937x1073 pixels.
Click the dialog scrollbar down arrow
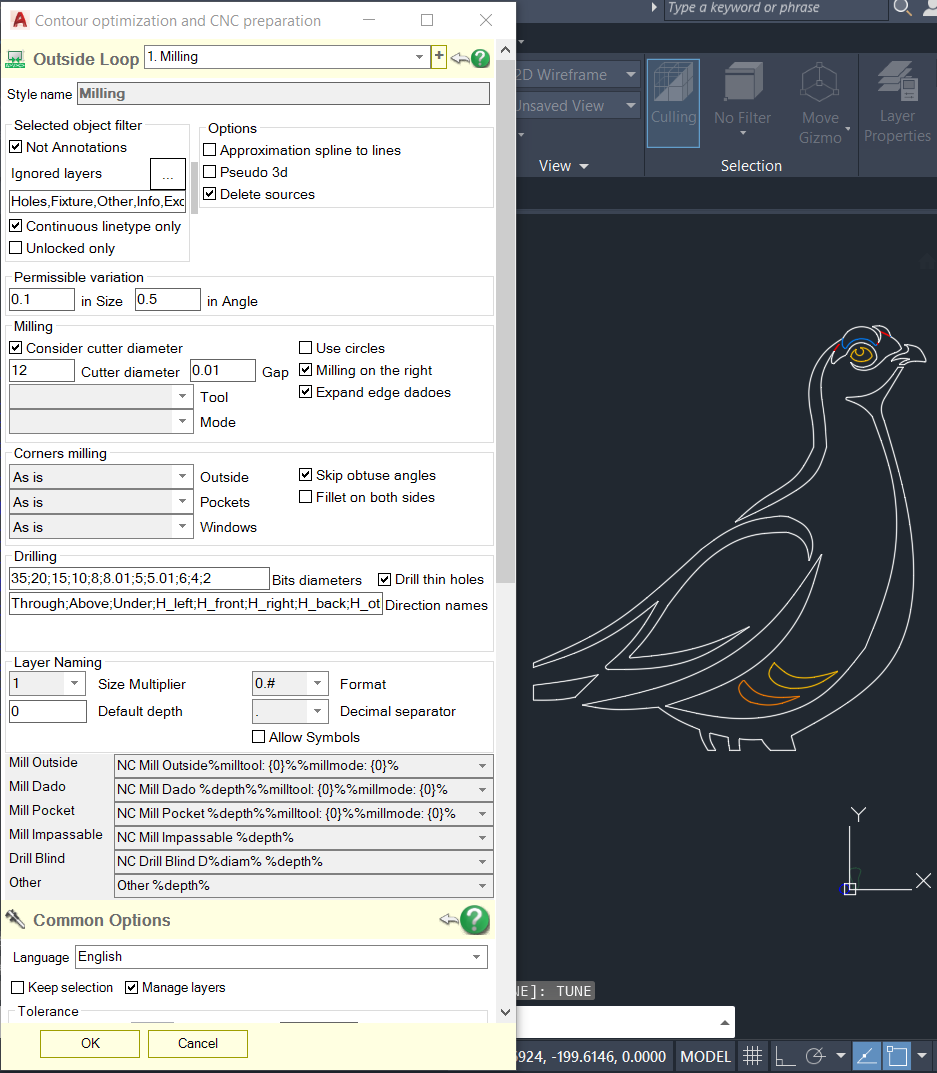tap(505, 1011)
